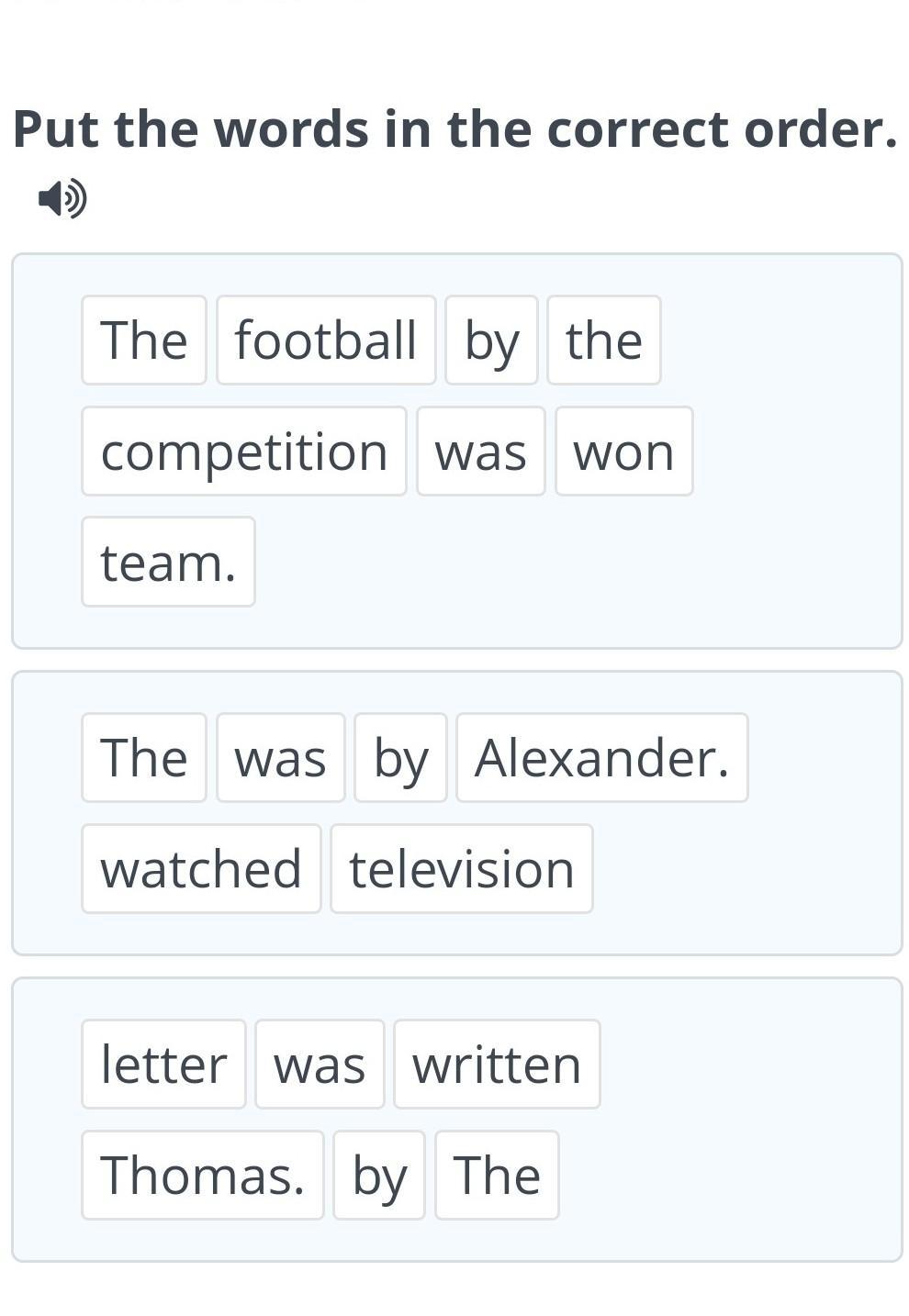Pick the "competition" word tile
909x1316 pixels.
244,452
